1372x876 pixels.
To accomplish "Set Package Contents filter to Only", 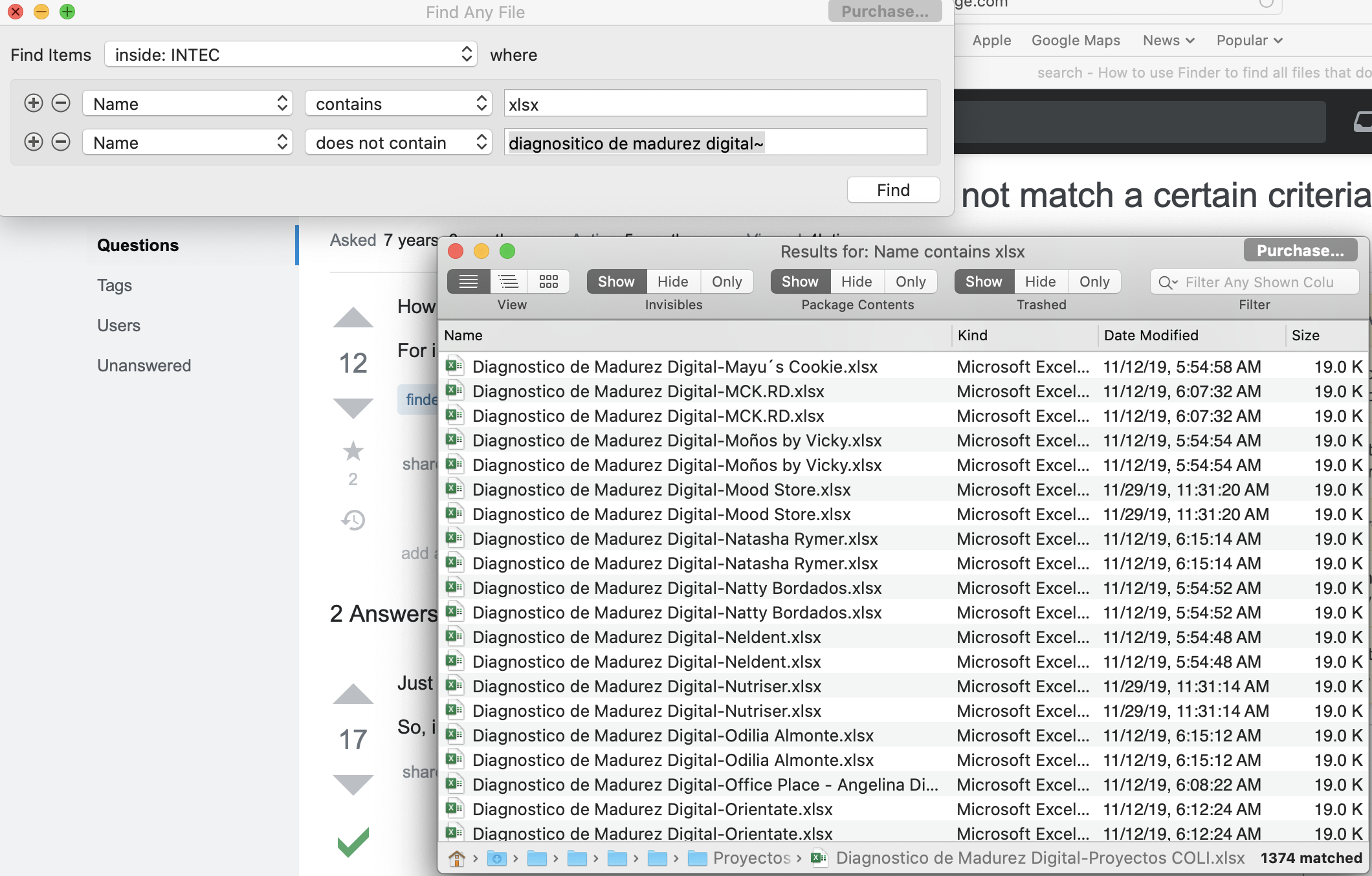I will tap(911, 281).
